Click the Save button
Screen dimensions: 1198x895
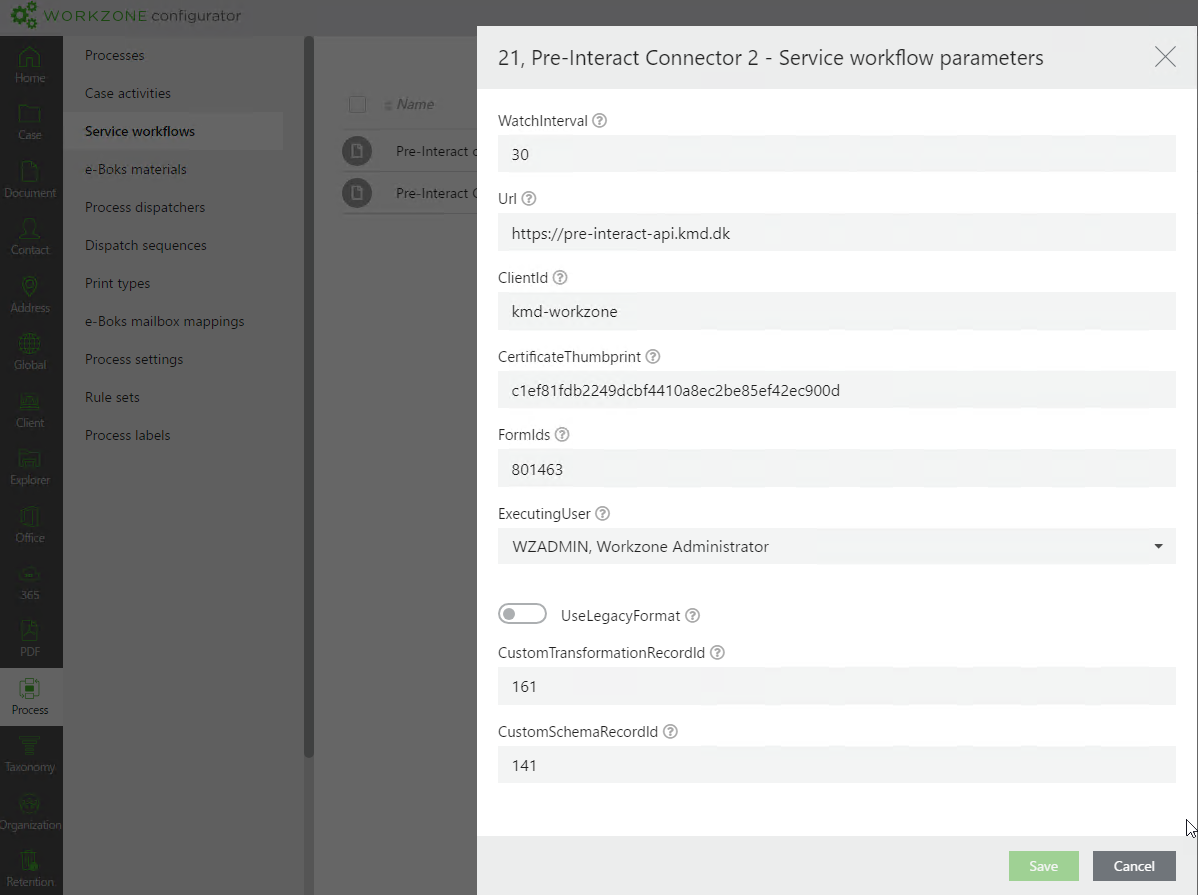pyautogui.click(x=1043, y=866)
